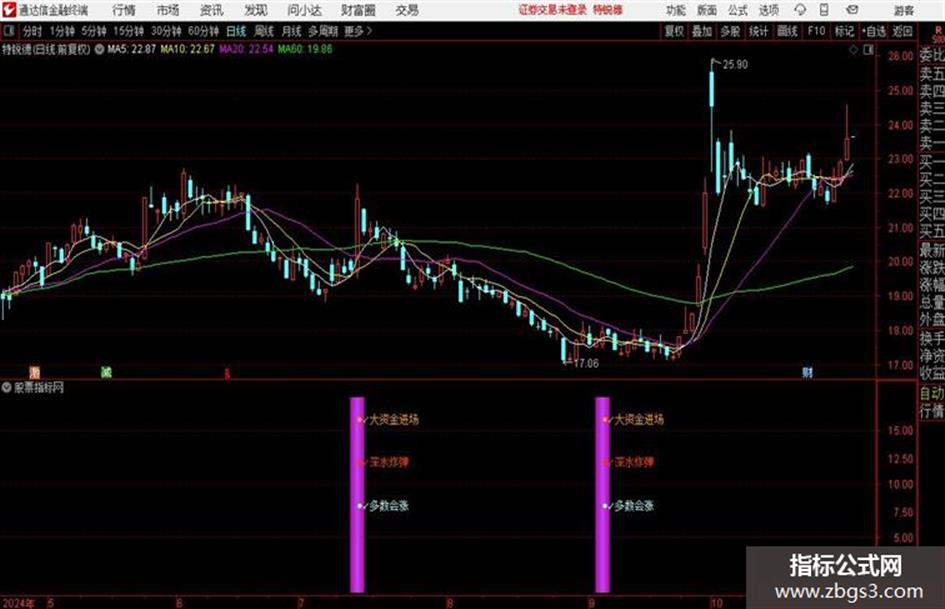945x609 pixels.
Task: Click the 17.06 low price label
Action: coord(586,364)
